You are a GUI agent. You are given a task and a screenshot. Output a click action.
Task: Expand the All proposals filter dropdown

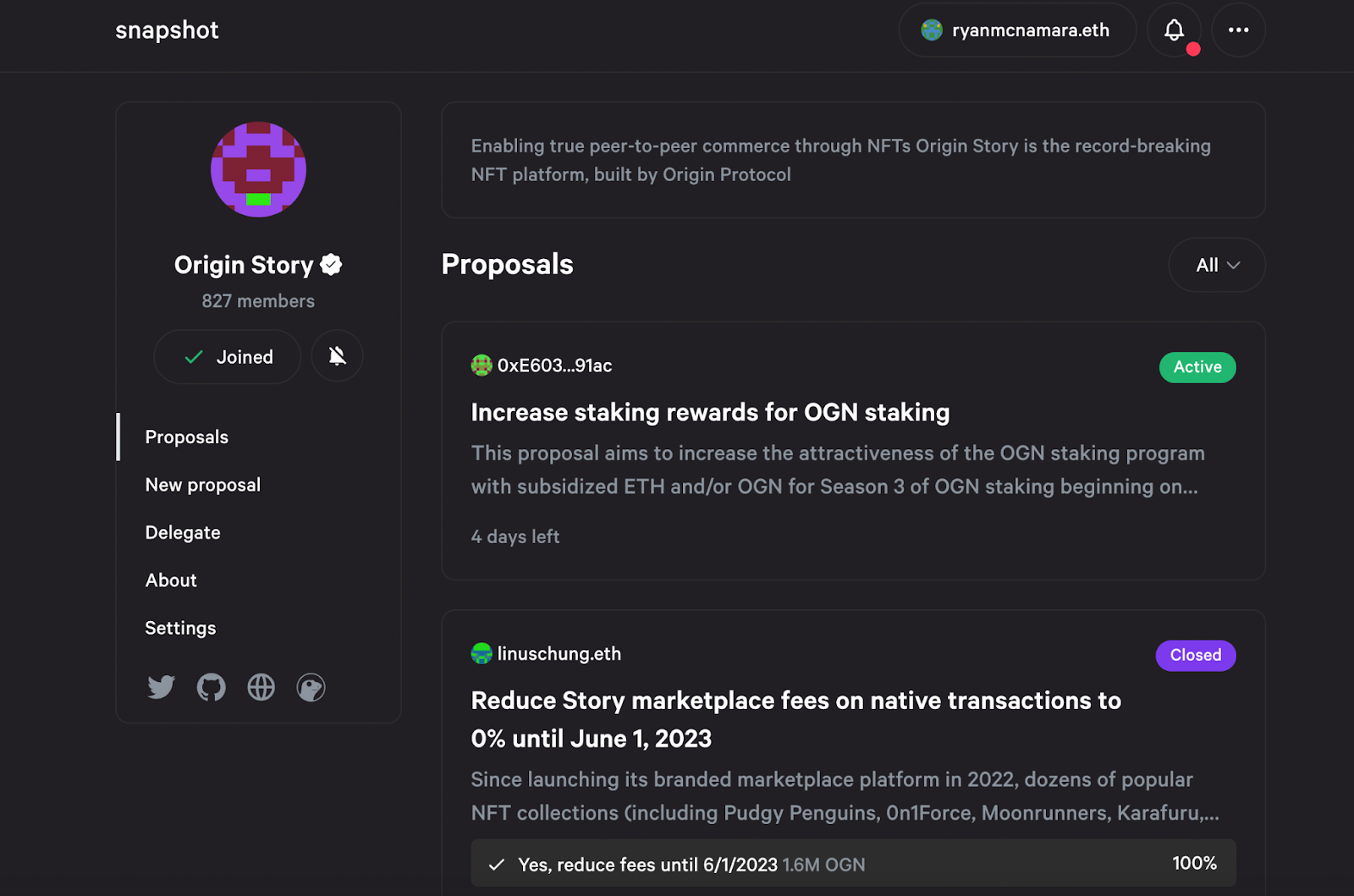tap(1217, 265)
